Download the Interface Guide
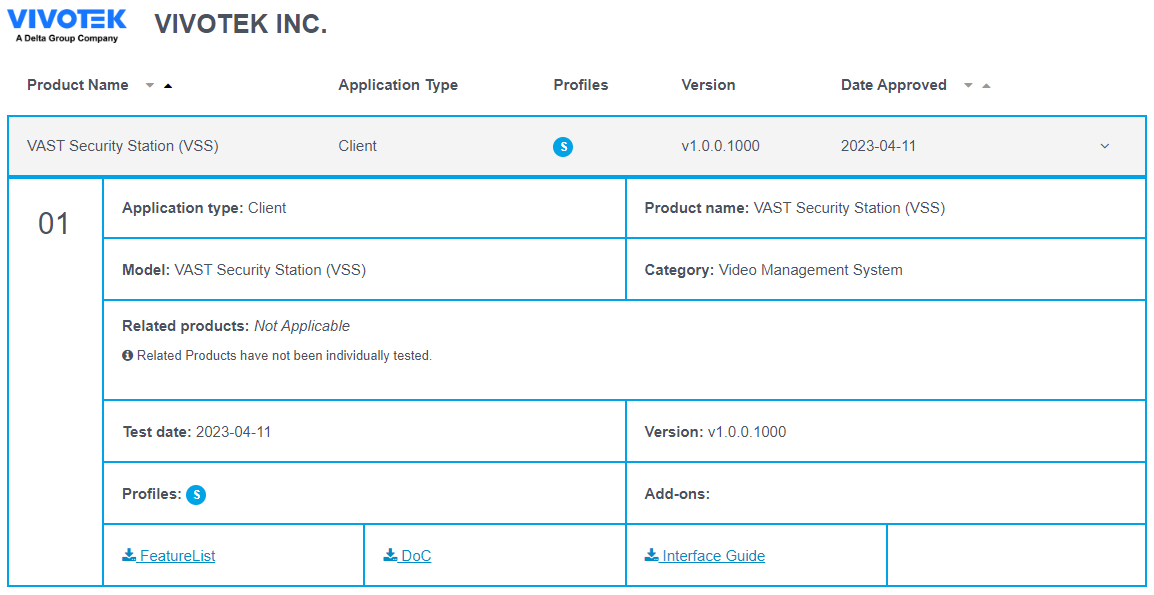This screenshot has height=595, width=1154. tap(705, 556)
